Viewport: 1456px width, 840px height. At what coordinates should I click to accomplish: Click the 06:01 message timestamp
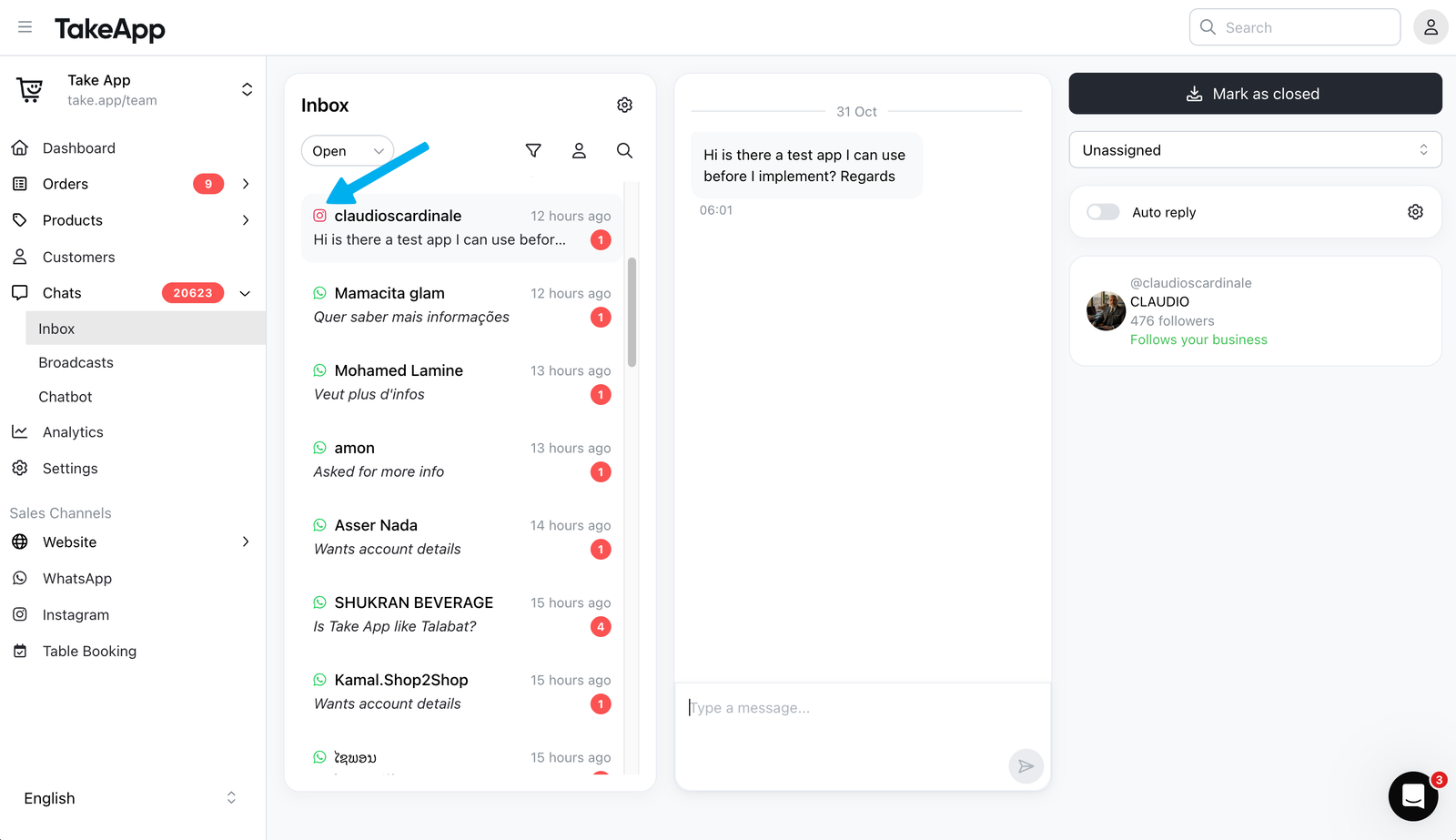click(x=715, y=210)
